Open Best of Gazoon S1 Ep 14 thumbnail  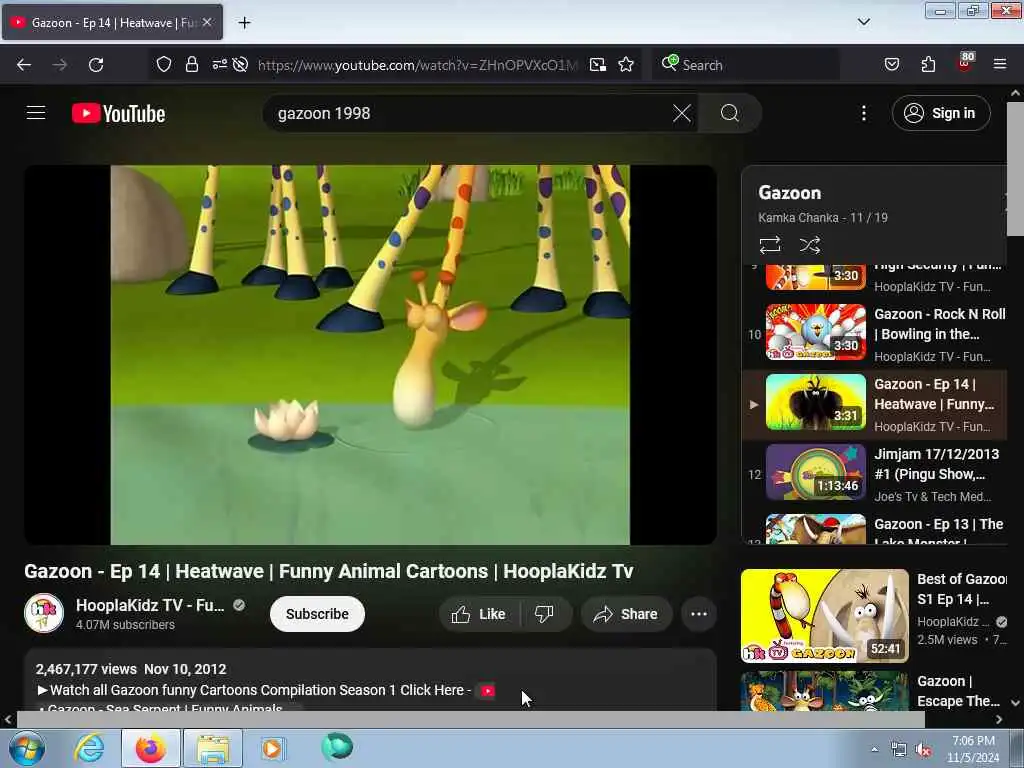pyautogui.click(x=824, y=616)
